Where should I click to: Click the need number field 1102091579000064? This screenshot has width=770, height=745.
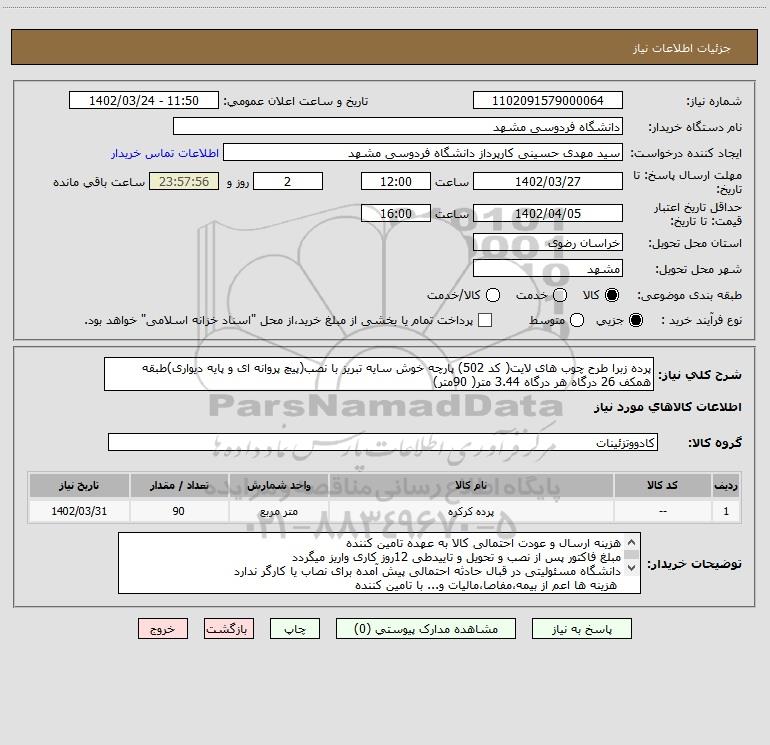coord(548,101)
